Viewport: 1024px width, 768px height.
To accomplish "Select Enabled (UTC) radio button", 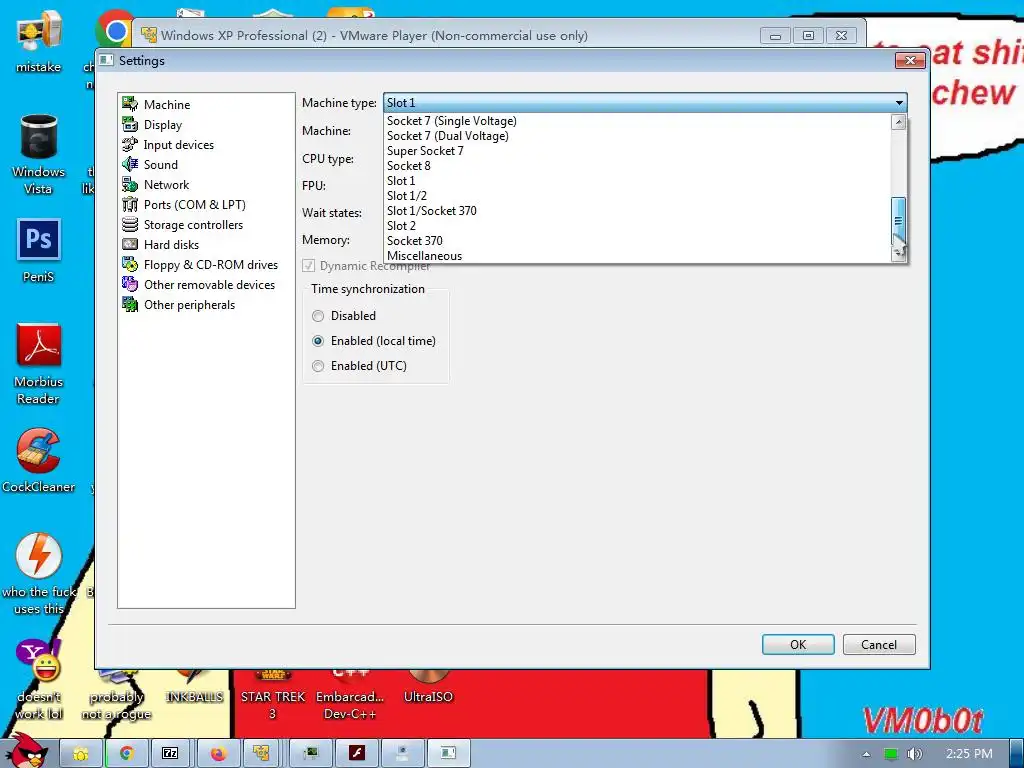I will click(x=318, y=366).
